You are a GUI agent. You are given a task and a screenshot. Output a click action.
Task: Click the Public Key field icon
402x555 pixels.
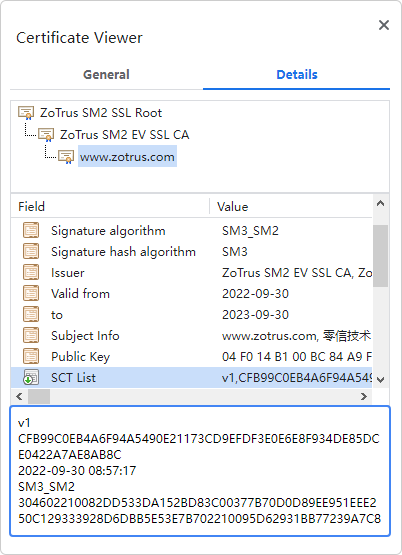pos(31,356)
